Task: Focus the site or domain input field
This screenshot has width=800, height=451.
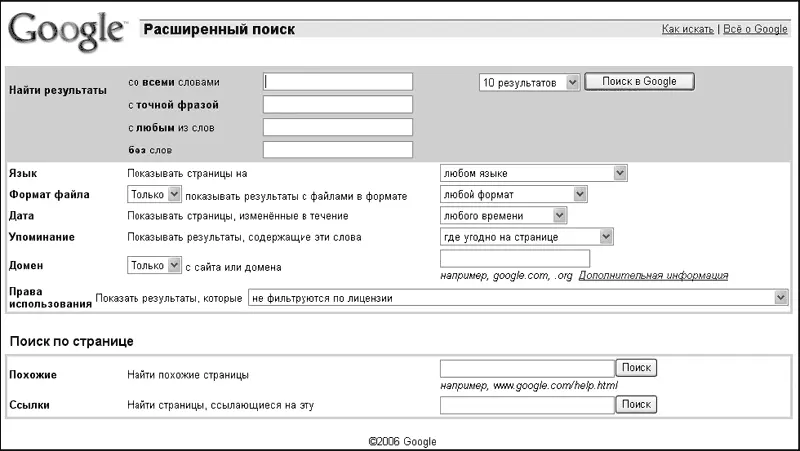Action: click(515, 258)
